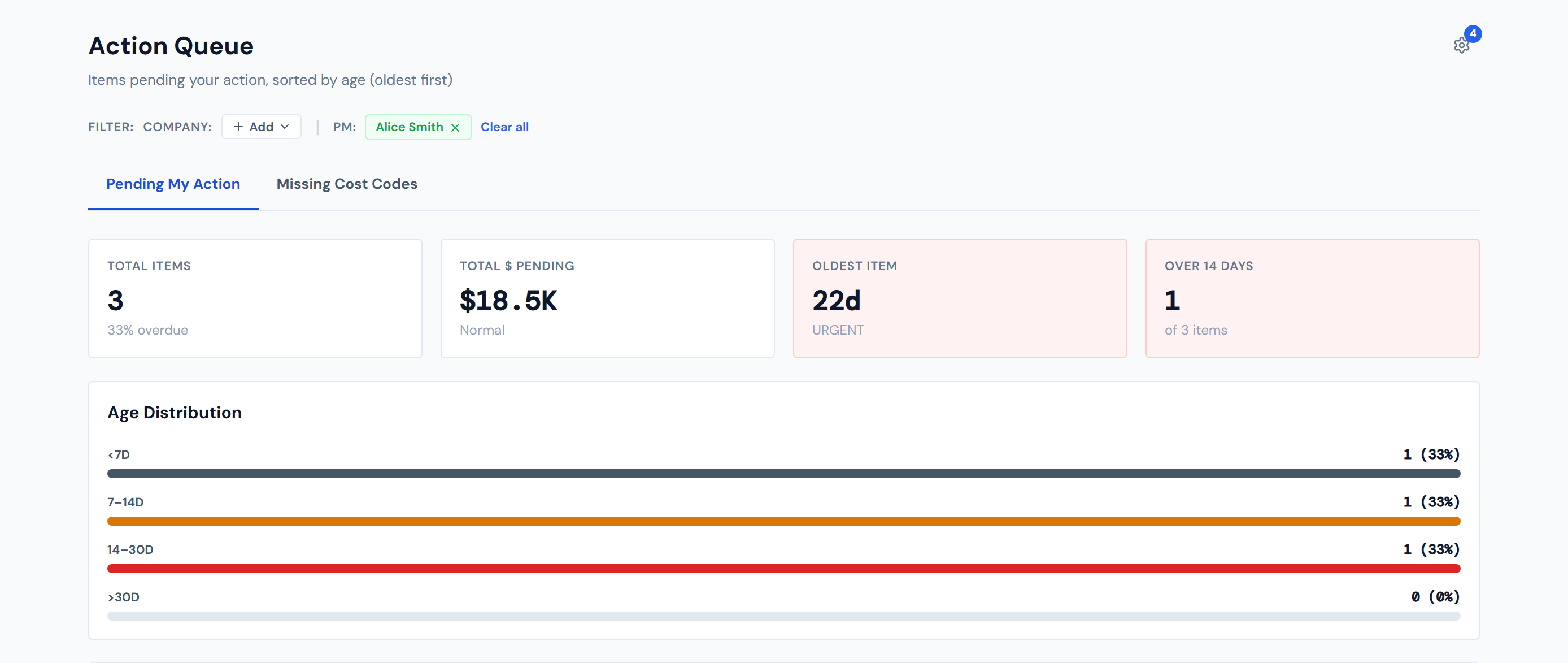Click the Action Queue page title
1568x663 pixels.
tap(171, 46)
